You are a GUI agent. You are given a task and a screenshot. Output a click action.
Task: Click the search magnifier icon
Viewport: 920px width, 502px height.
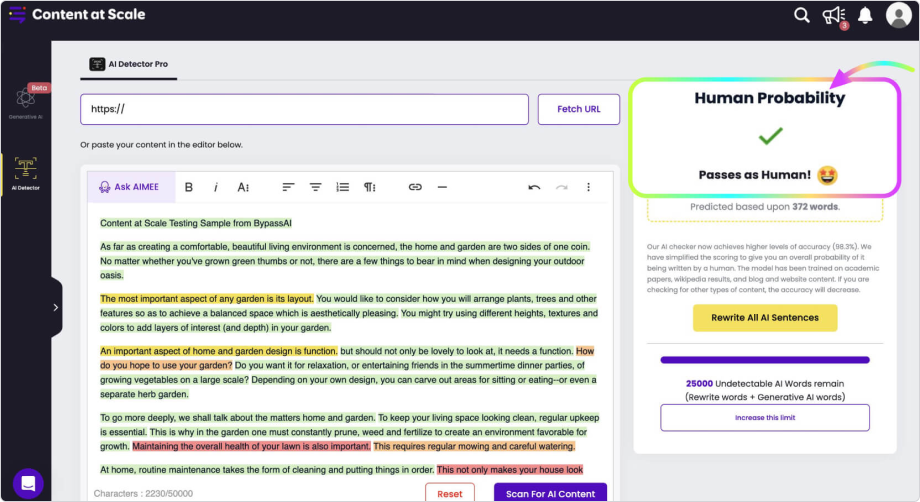(801, 15)
